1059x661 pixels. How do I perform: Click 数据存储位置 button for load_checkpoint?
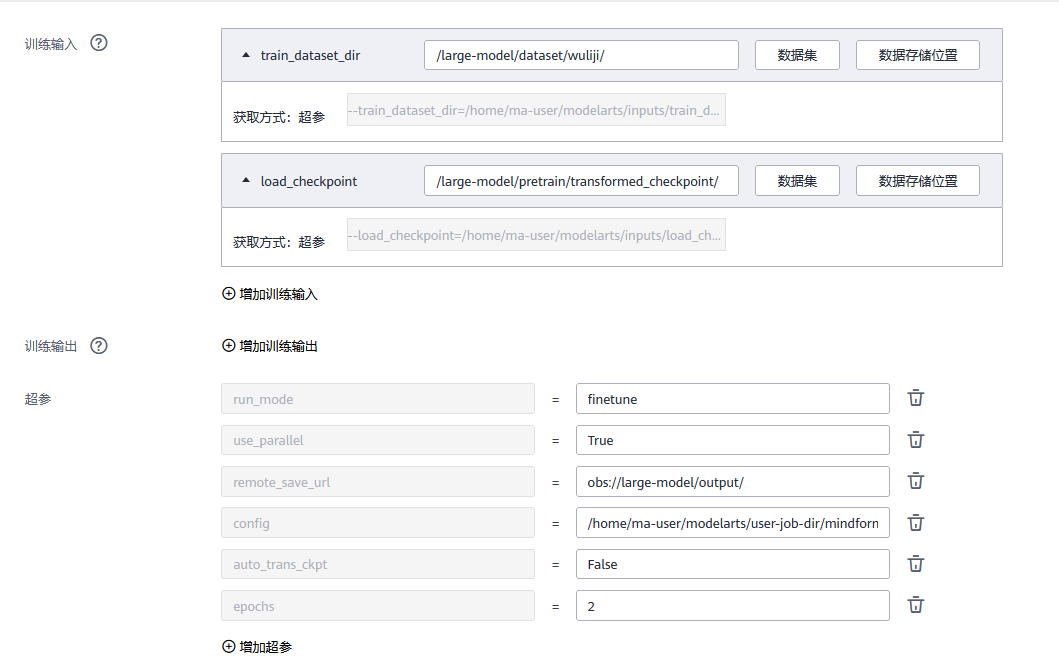tap(917, 180)
